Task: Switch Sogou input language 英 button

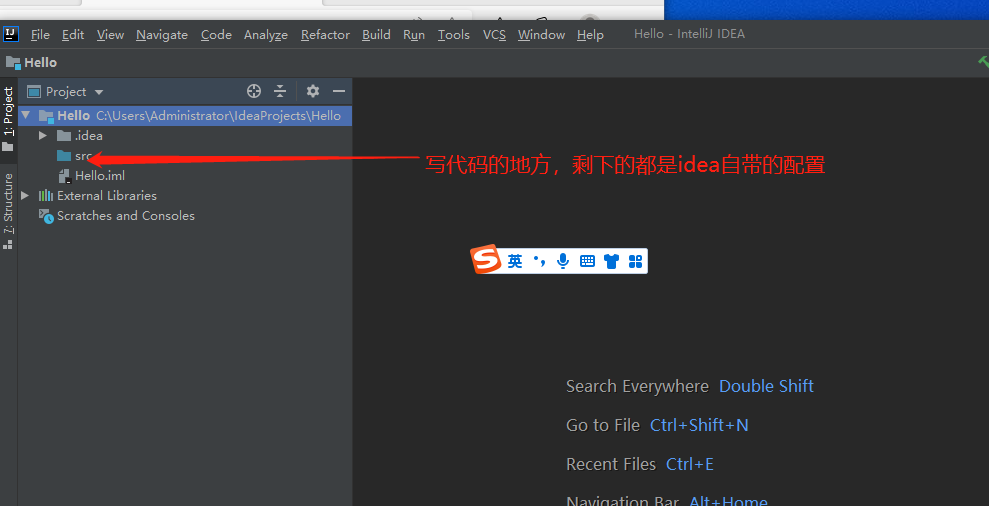Action: coord(515,261)
